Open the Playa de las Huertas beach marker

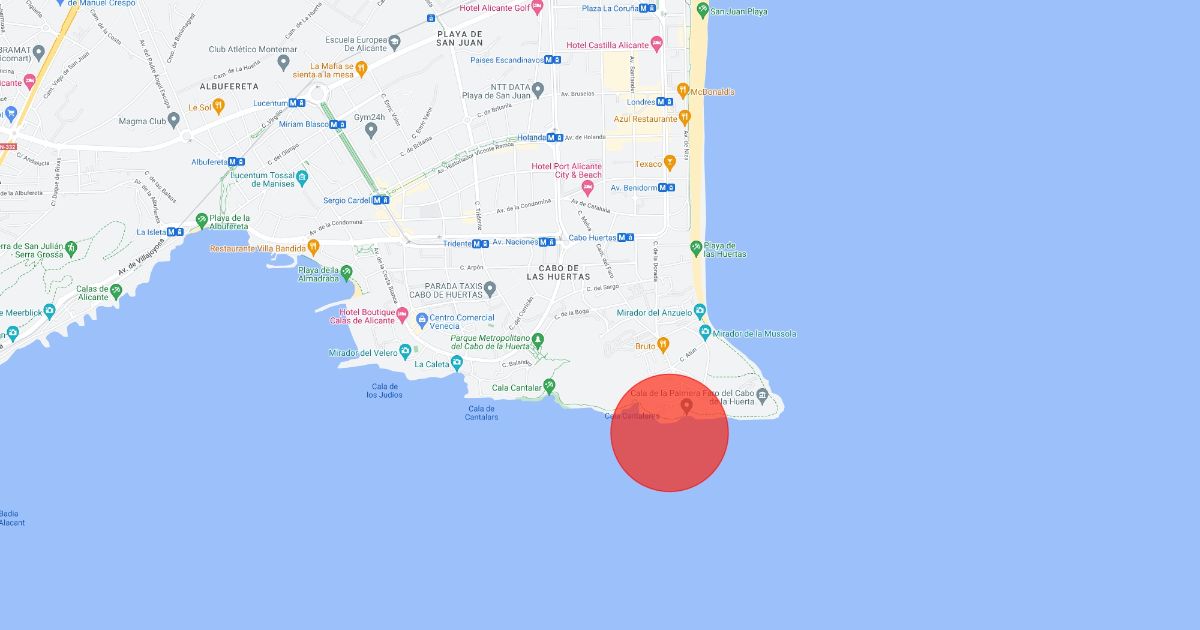click(x=696, y=248)
